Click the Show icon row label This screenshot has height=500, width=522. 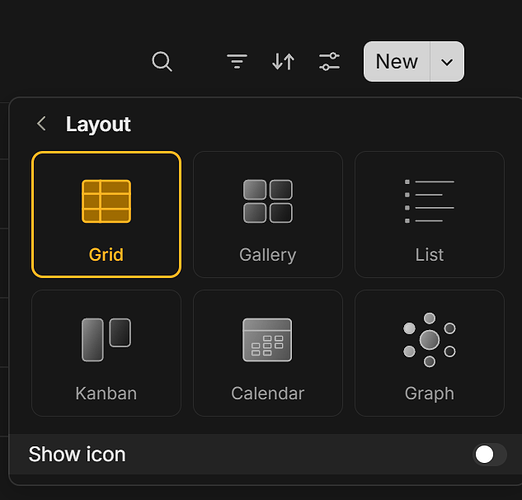coord(77,454)
